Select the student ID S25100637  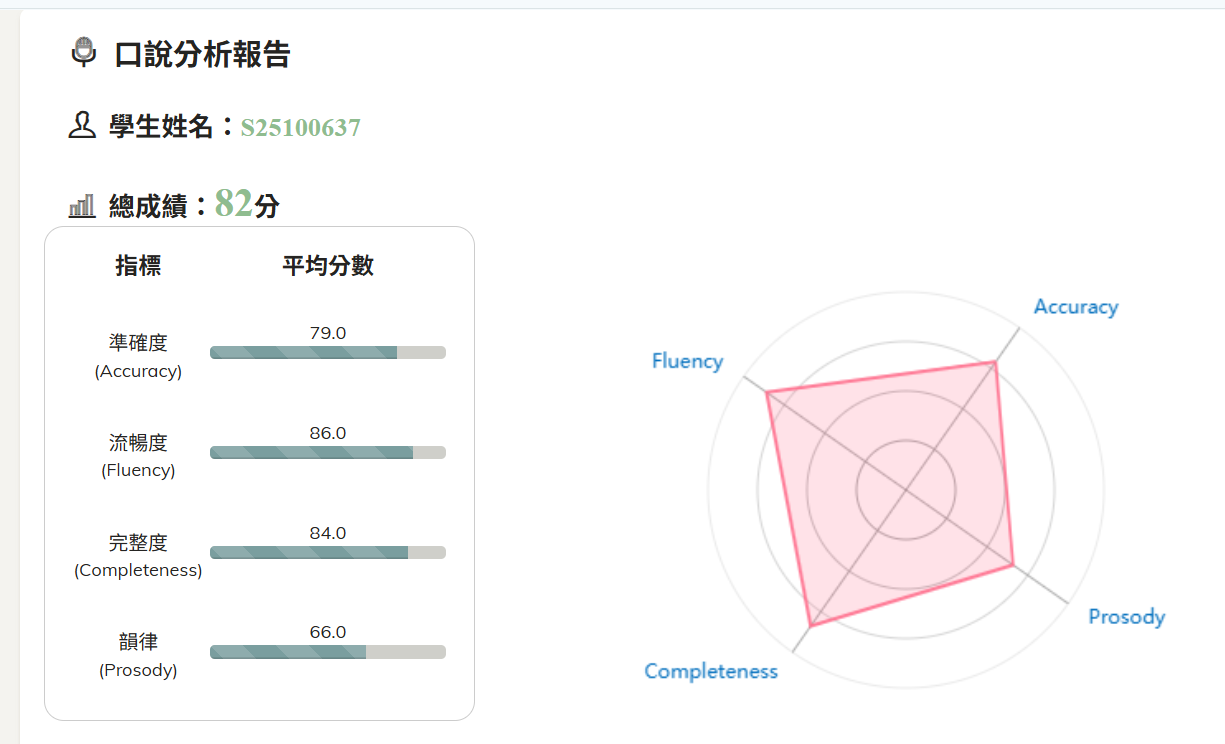pyautogui.click(x=300, y=128)
